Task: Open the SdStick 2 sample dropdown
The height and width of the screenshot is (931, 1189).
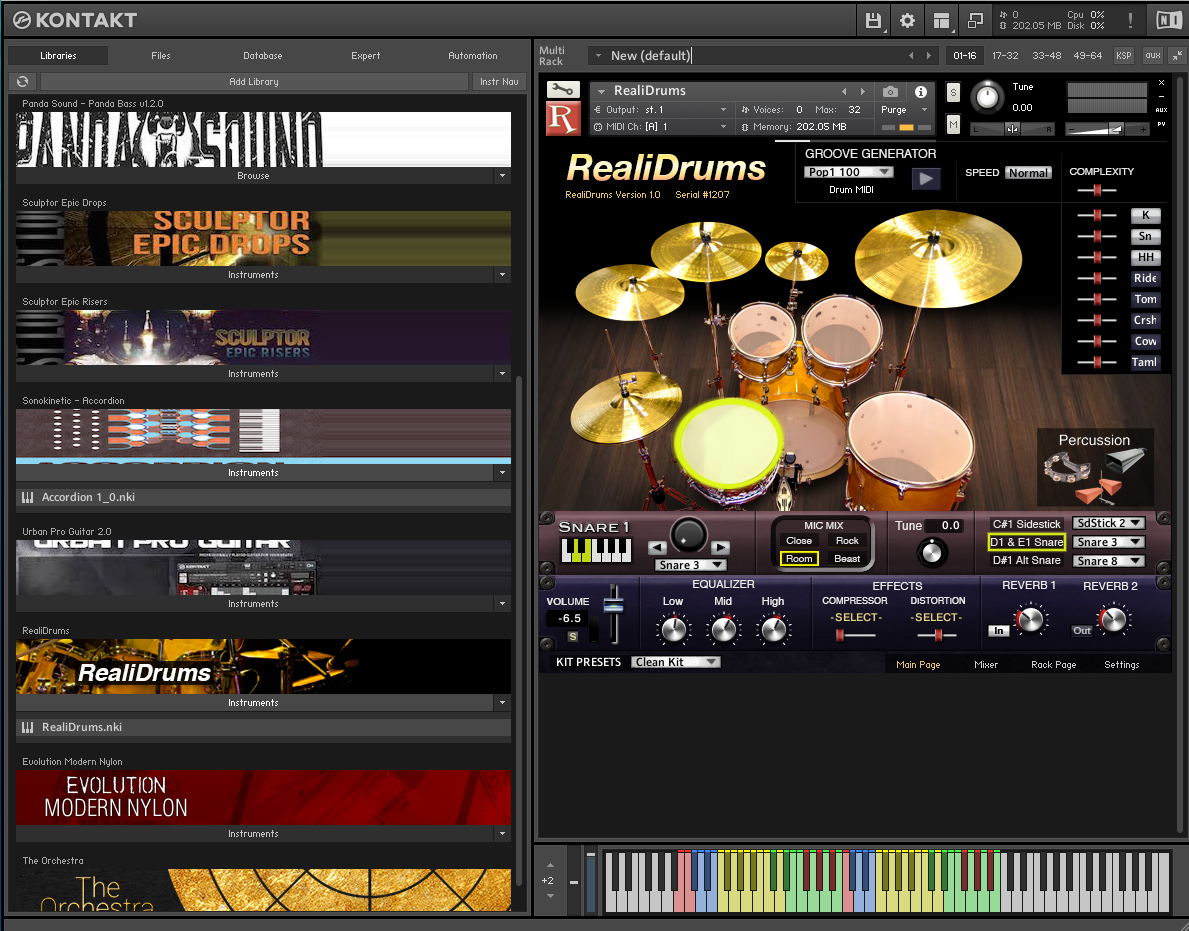Action: point(1109,523)
